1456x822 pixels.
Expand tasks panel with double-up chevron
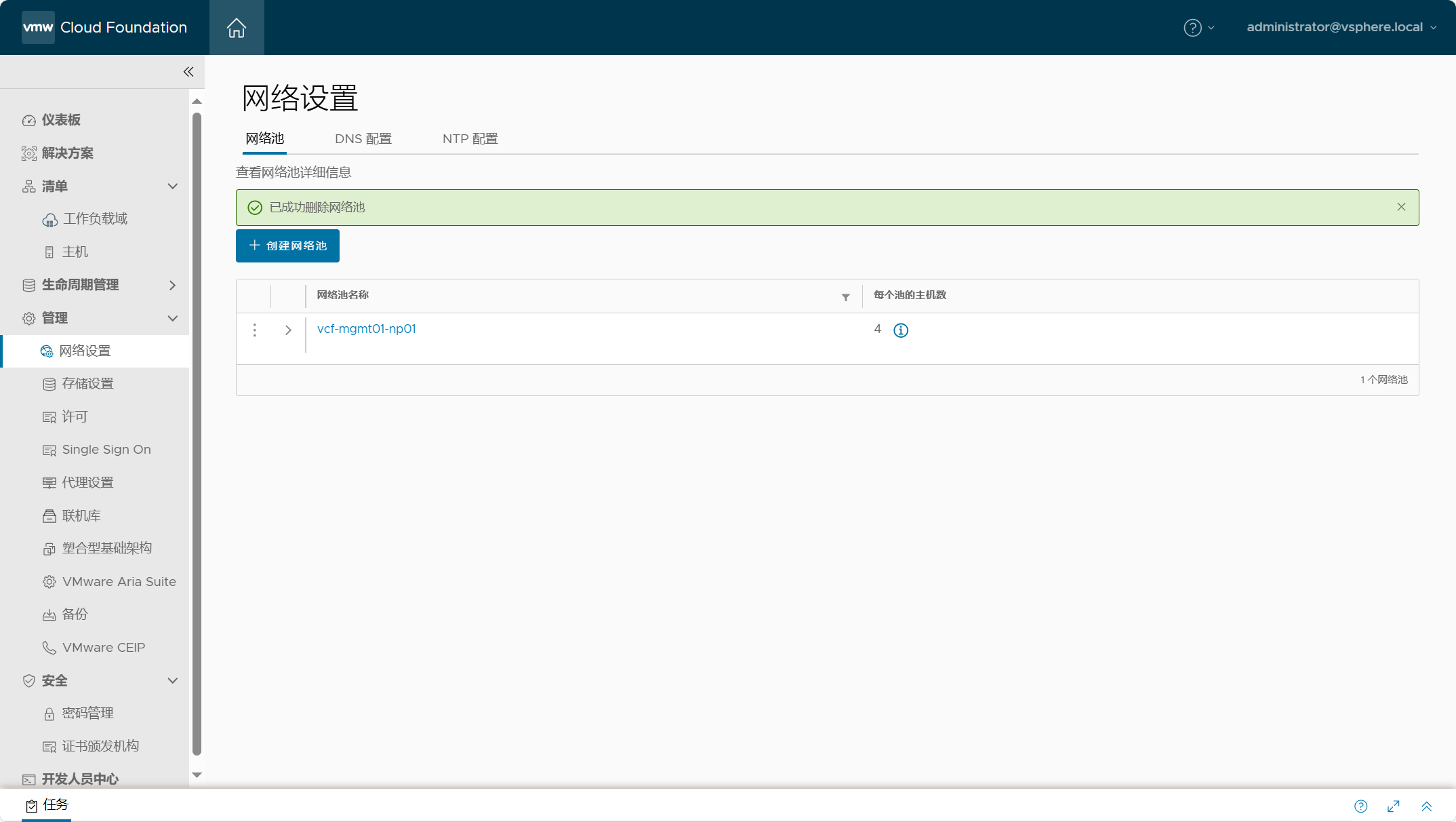click(1427, 806)
